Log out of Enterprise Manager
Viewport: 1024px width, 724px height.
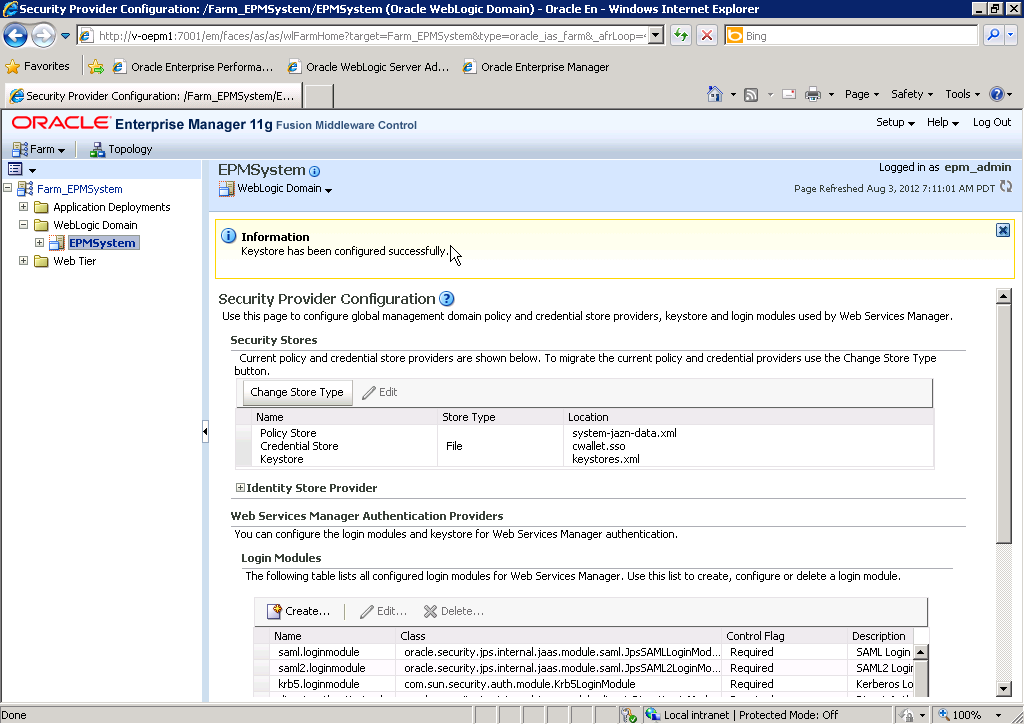coord(990,121)
